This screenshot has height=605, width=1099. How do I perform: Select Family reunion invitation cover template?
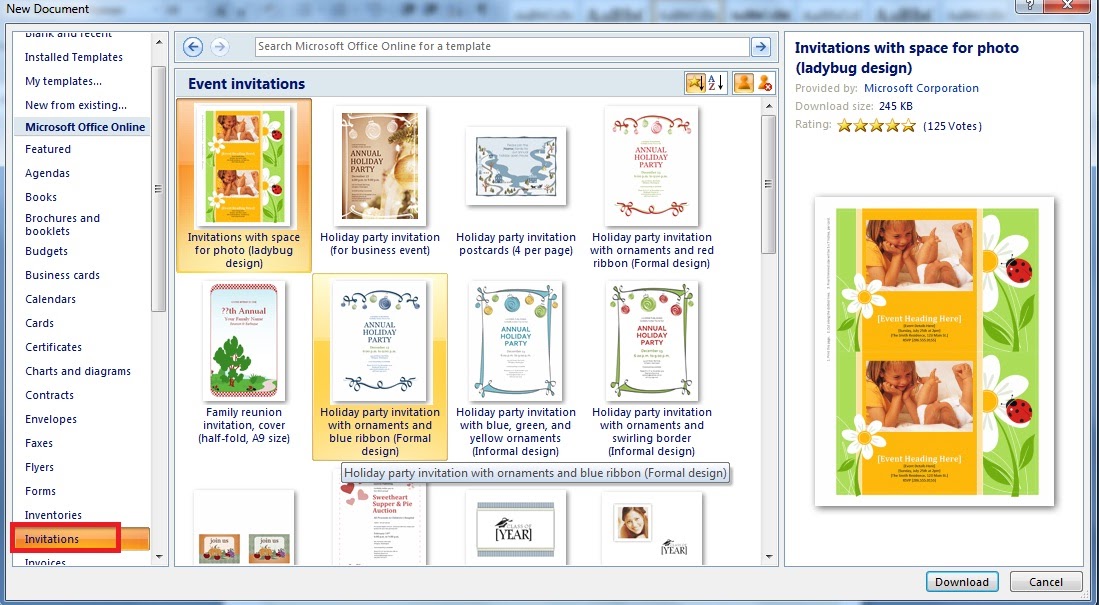point(243,365)
